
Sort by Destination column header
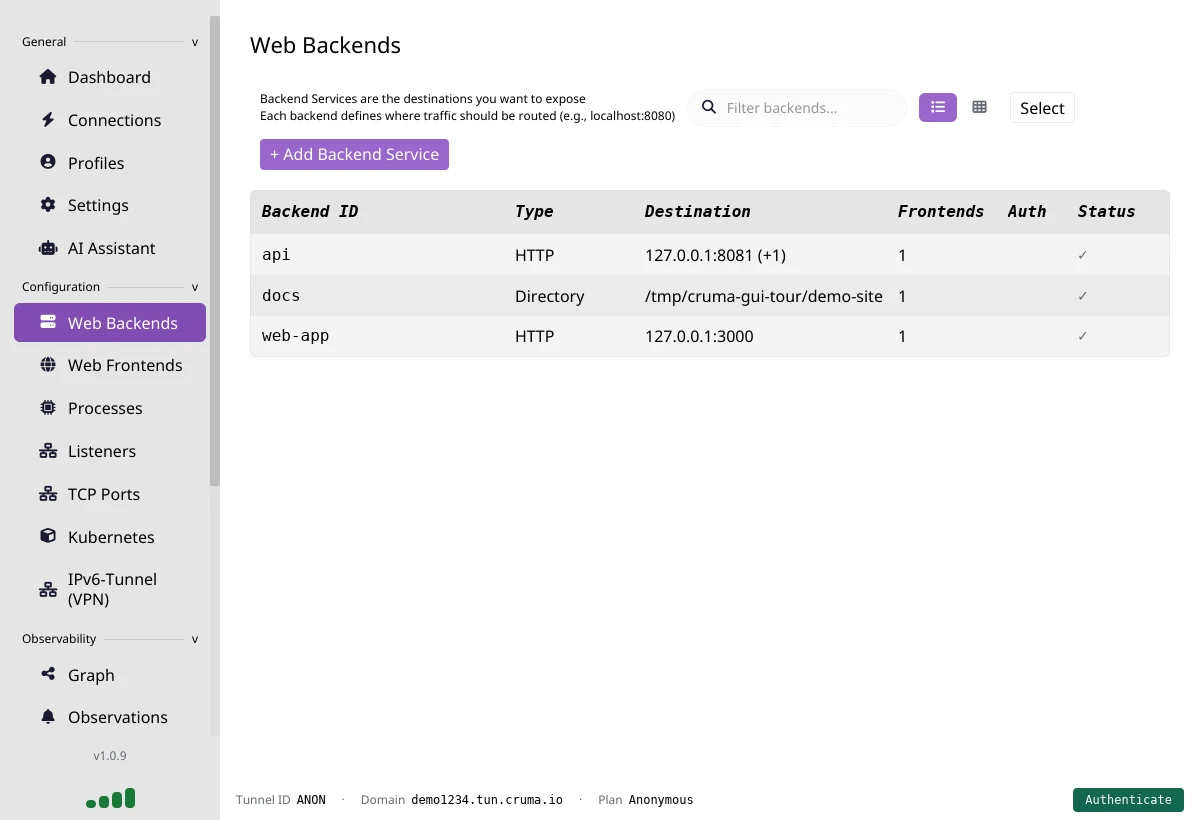[697, 211]
